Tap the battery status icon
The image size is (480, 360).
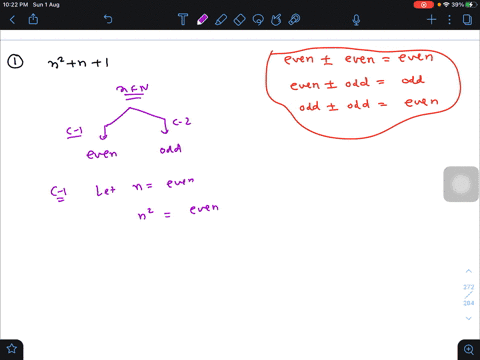470,5
